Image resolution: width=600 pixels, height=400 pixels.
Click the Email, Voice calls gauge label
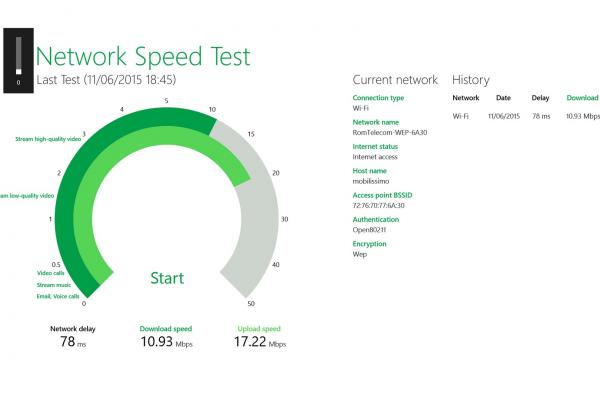pos(58,296)
